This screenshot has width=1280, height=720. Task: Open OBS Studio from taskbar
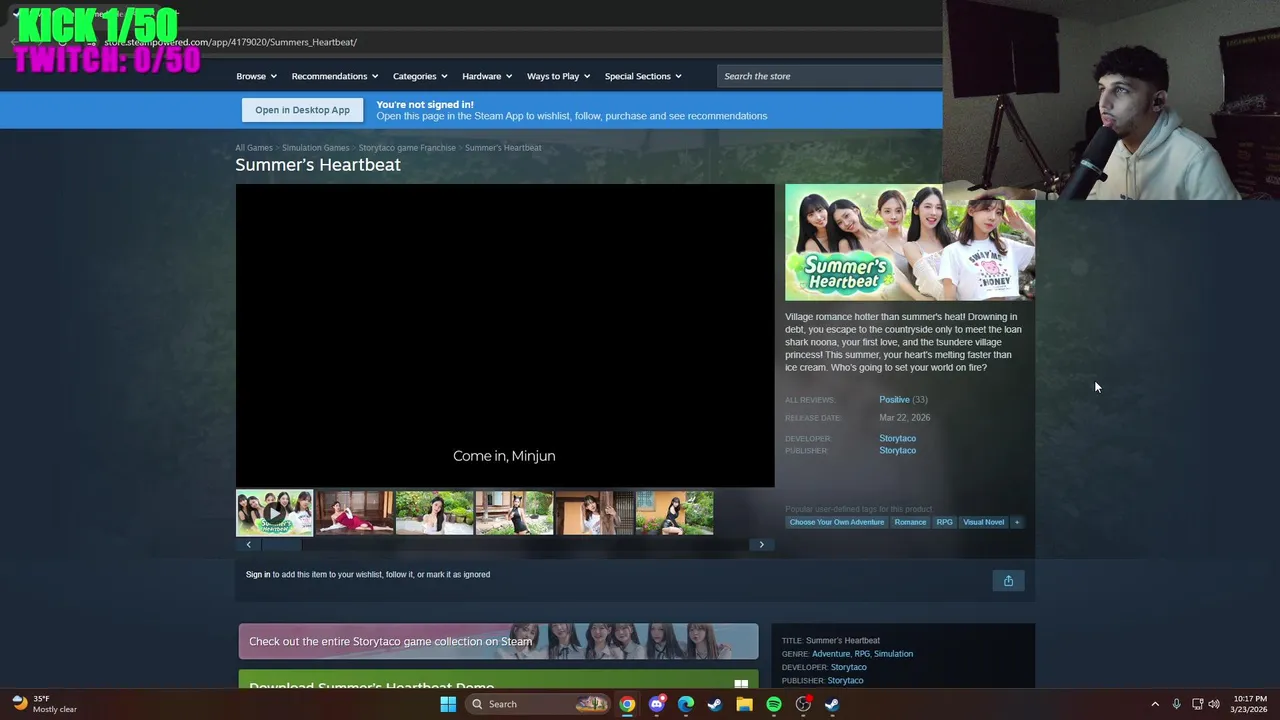point(803,704)
